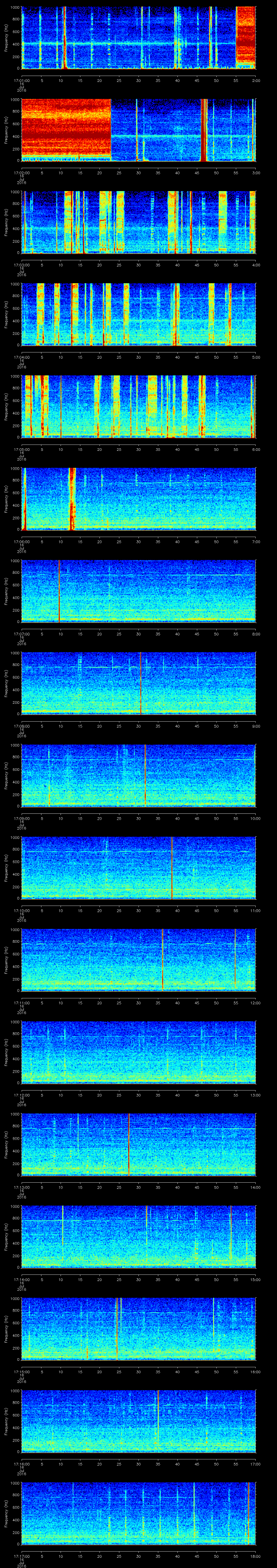The height and width of the screenshot is (1568, 277).
Task: Click the 12:00 end time label
Action: pos(255,1003)
